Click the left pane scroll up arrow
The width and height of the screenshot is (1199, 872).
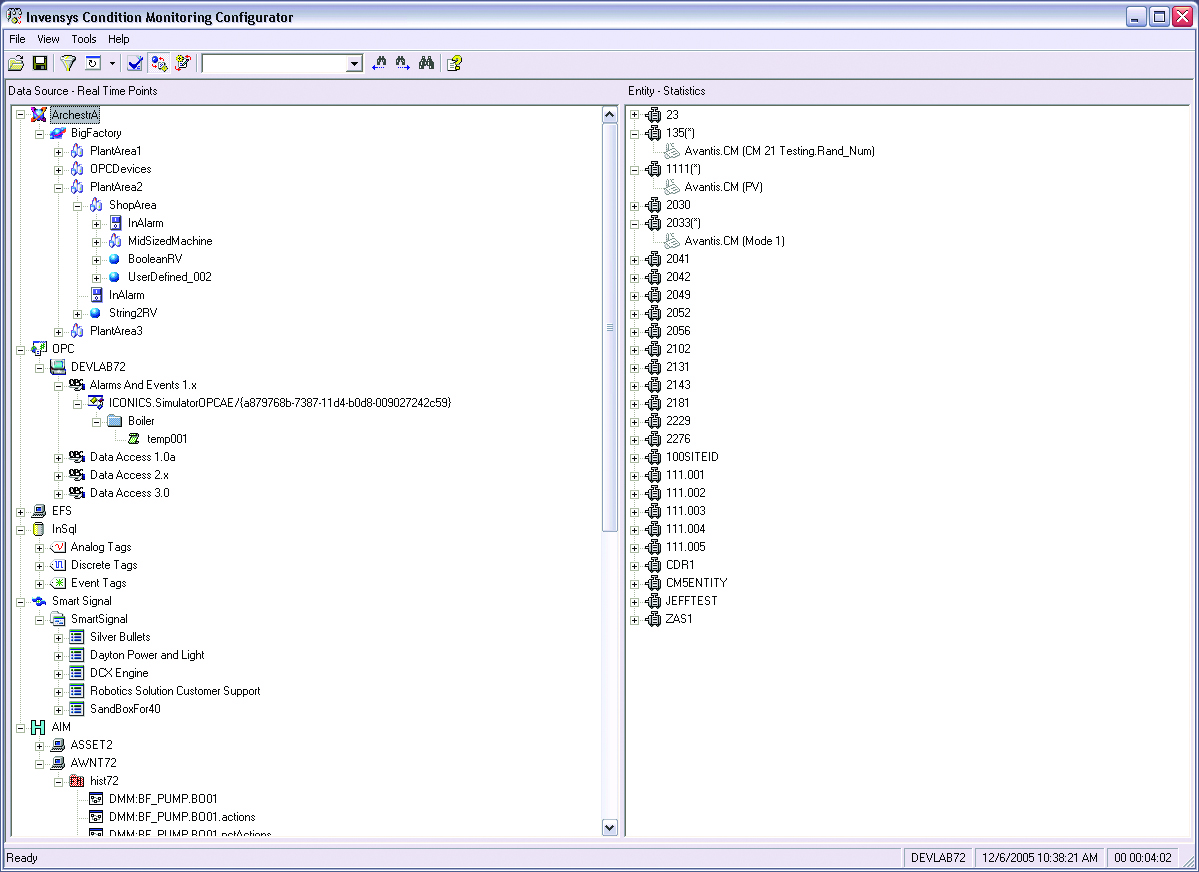pyautogui.click(x=609, y=116)
